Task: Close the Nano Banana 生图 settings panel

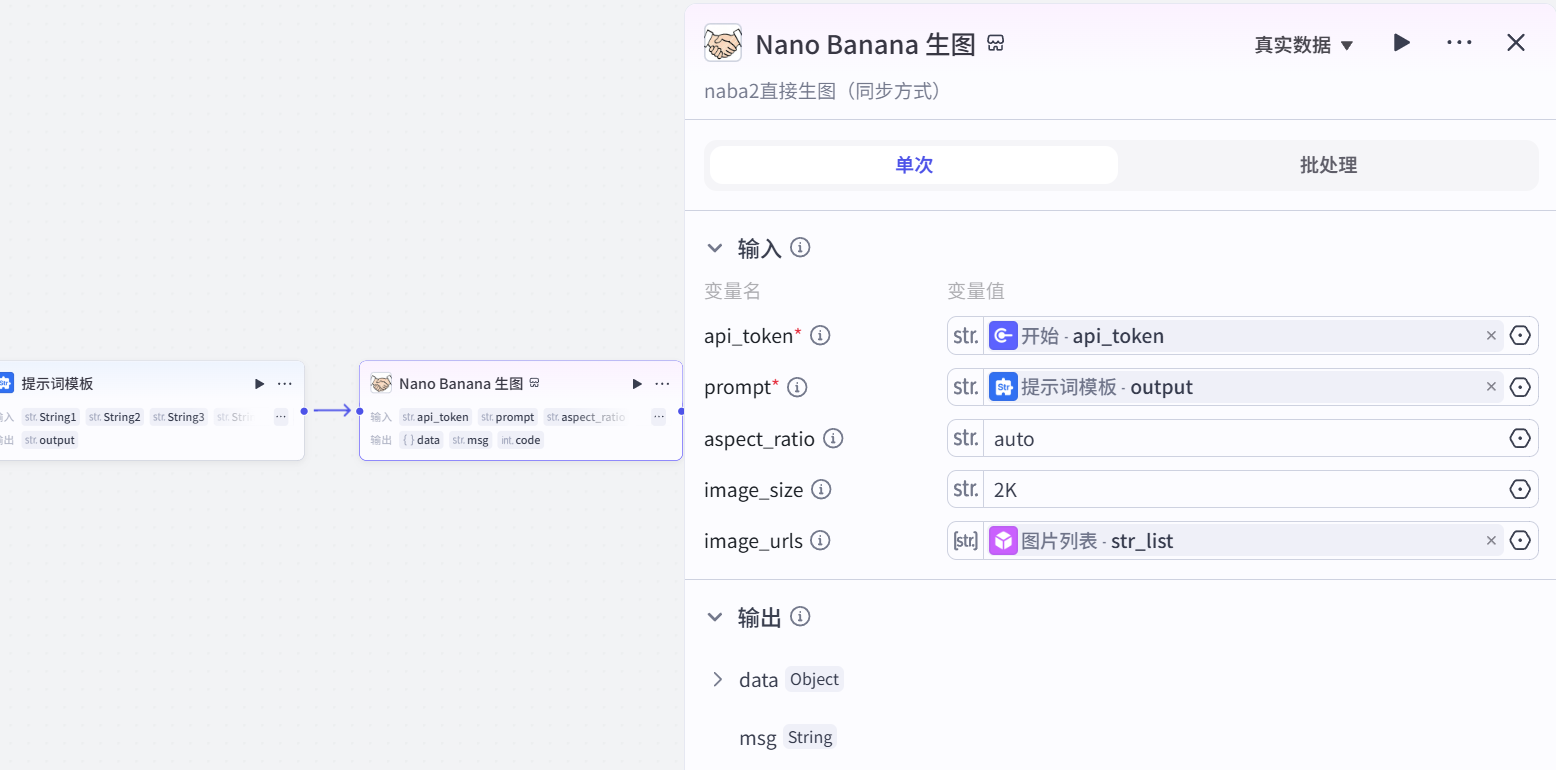Action: coord(1516,43)
